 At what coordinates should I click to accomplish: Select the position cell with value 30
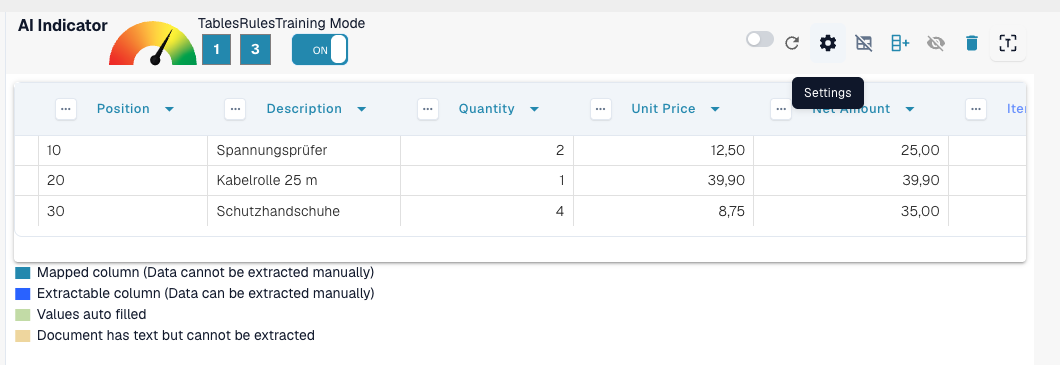123,211
